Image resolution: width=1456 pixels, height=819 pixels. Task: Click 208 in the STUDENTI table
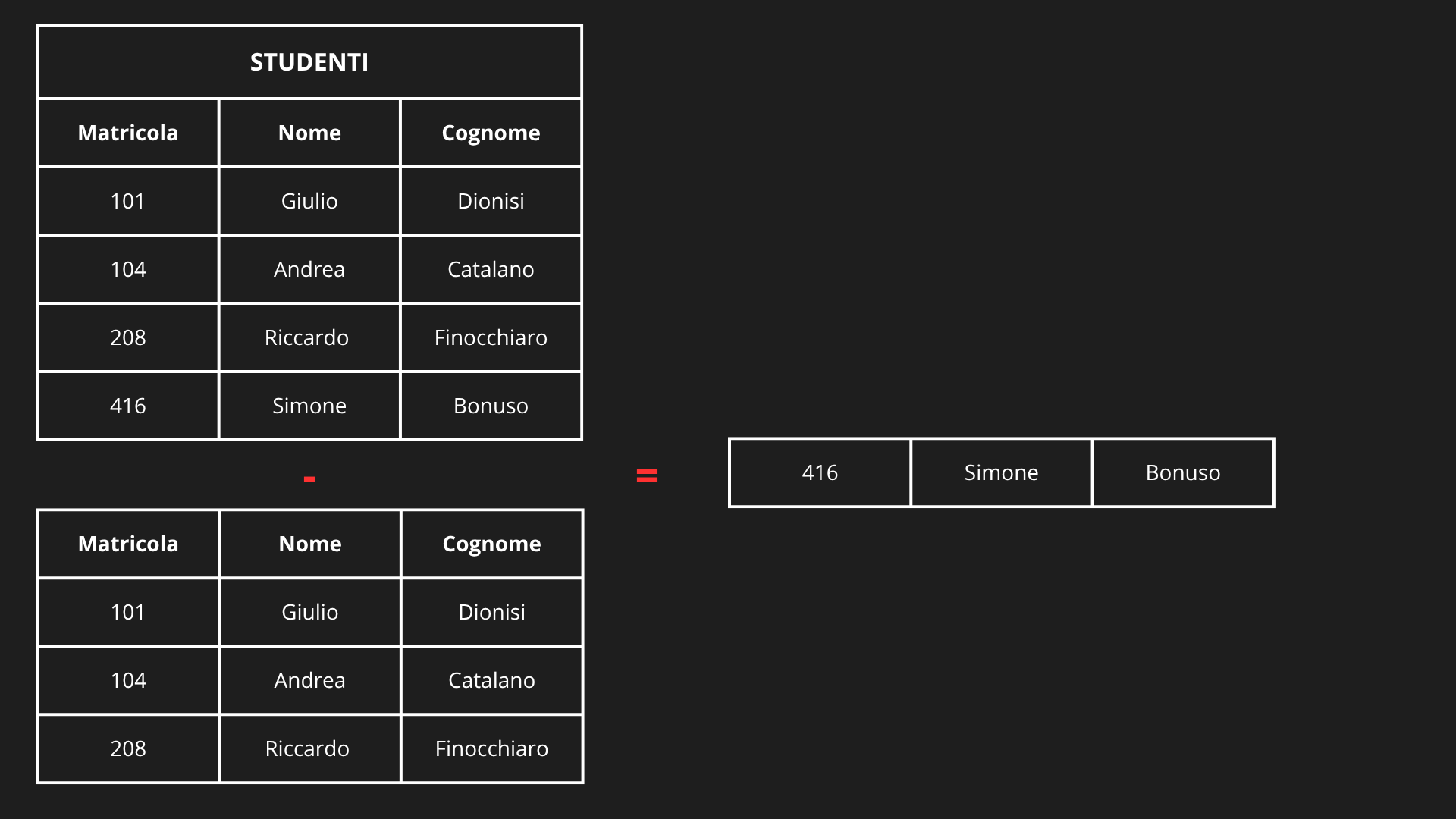coord(127,337)
